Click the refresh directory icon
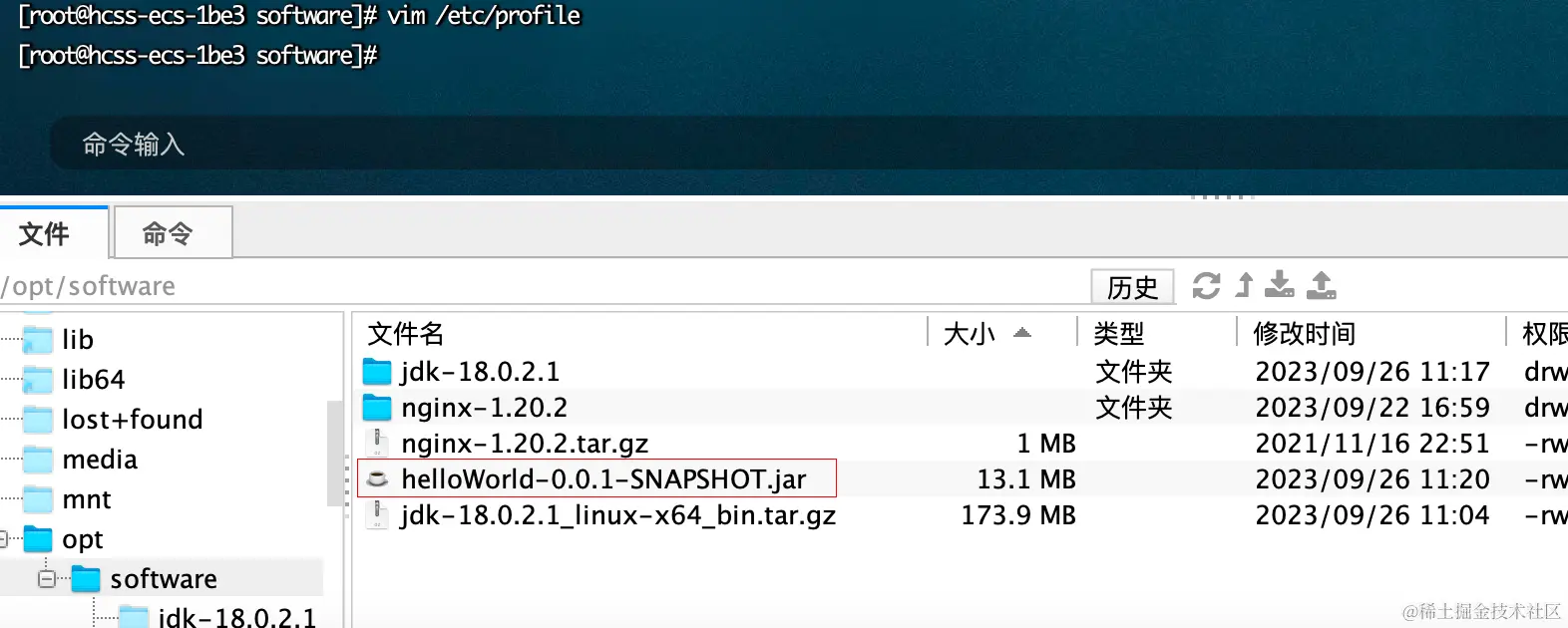The height and width of the screenshot is (628, 1568). (x=1206, y=286)
